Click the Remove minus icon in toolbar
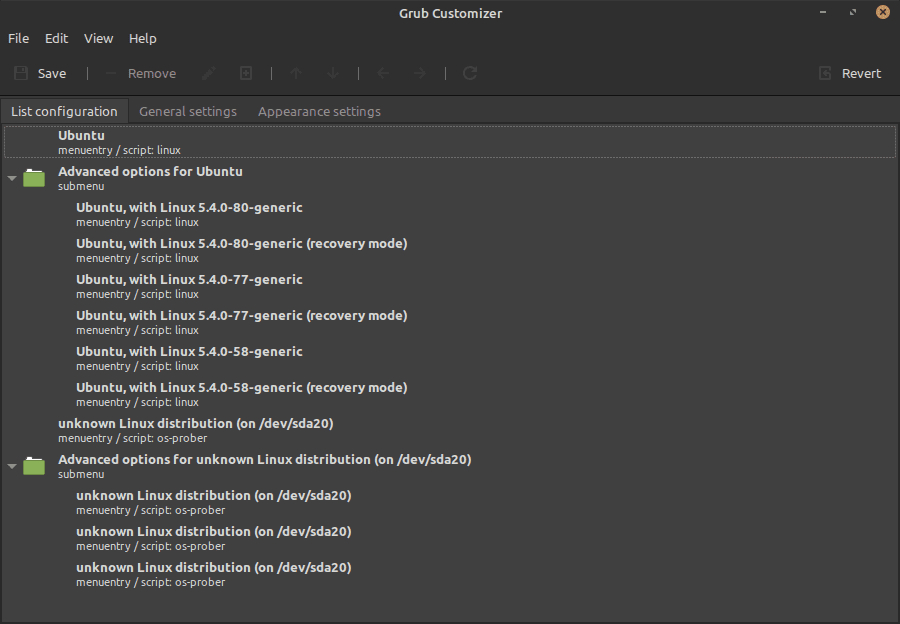The height and width of the screenshot is (624, 900). (x=111, y=73)
